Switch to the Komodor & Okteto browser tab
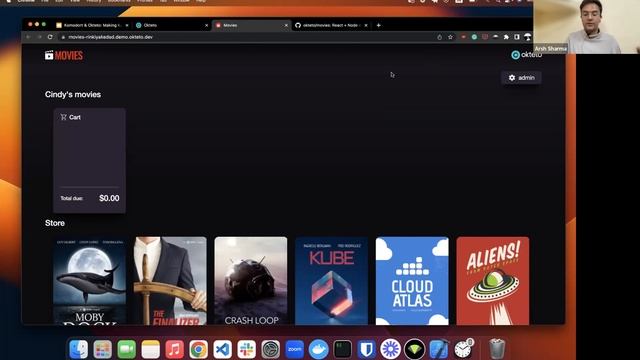This screenshot has width=640, height=360. click(92, 25)
